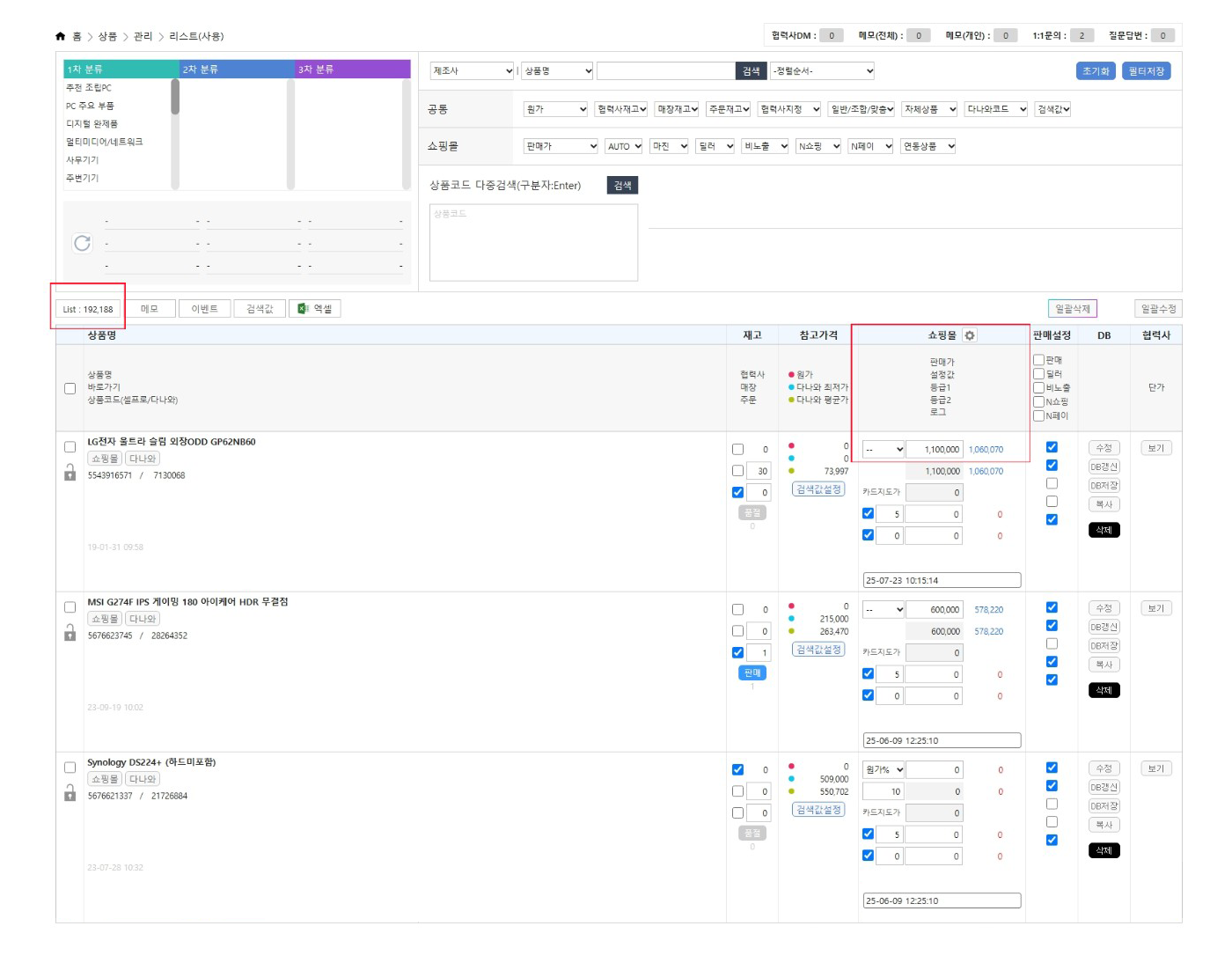
Task: Click the 상품코드 multi-search text area
Action: click(x=533, y=243)
